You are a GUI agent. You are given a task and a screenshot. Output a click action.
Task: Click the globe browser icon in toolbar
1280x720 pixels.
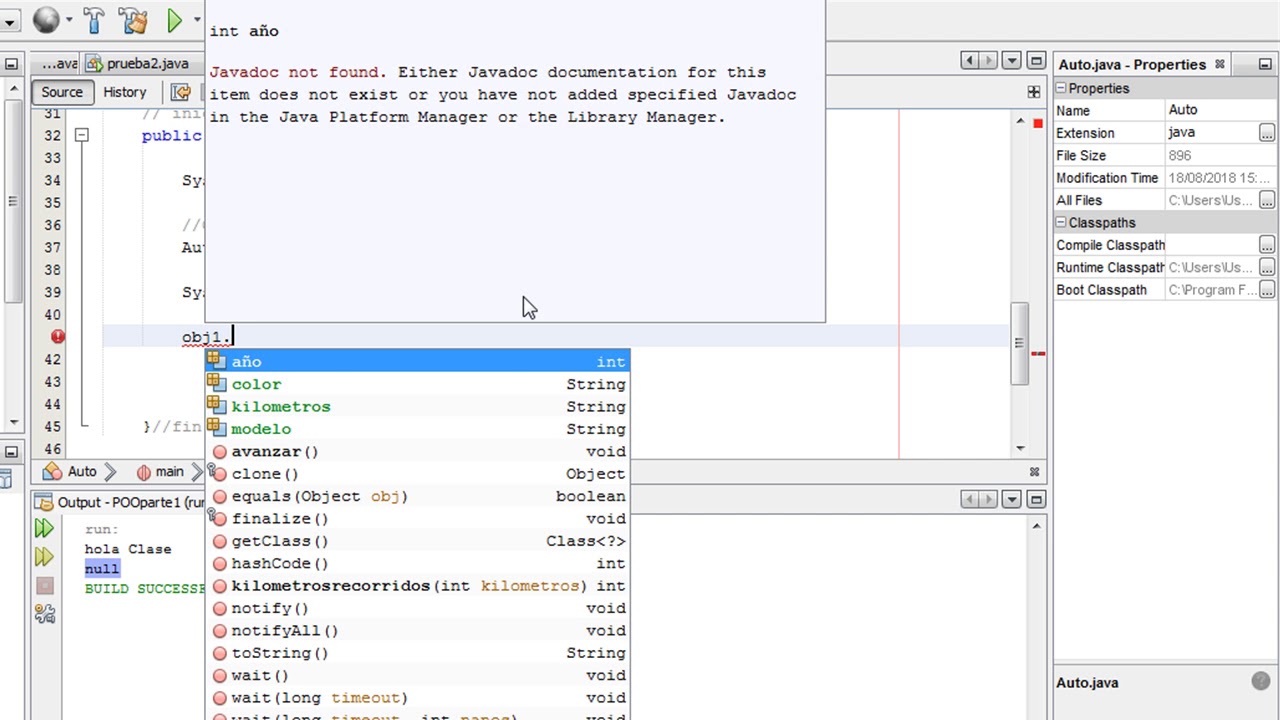tap(45, 19)
